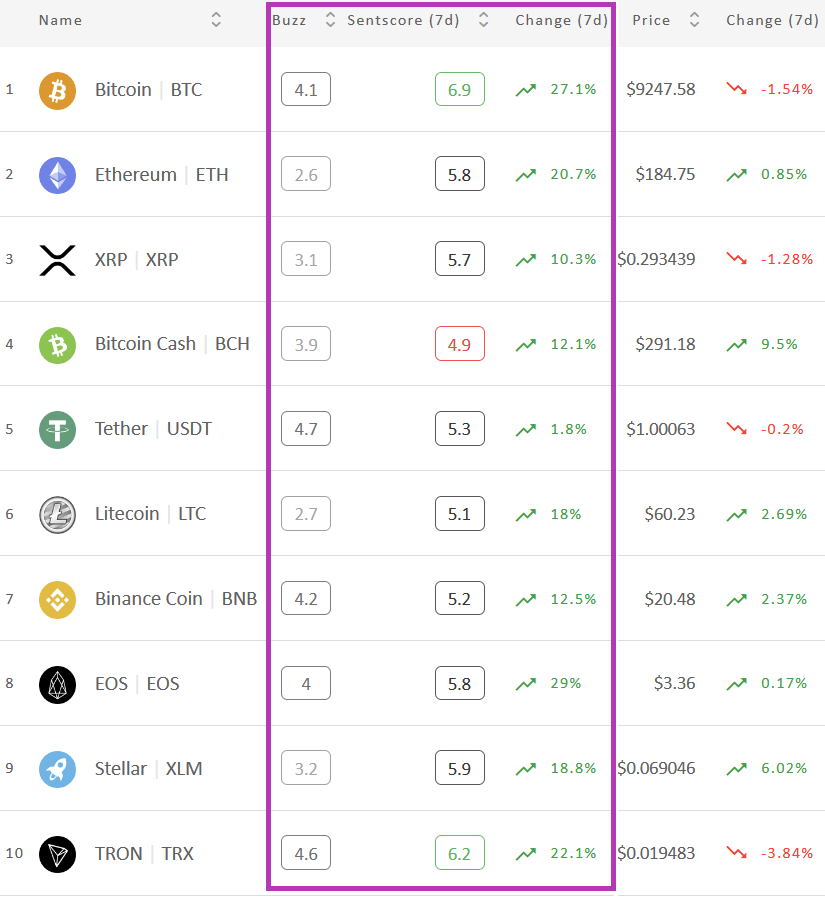Image resolution: width=825 pixels, height=897 pixels.
Task: Click the orange Bitcoin logo icon
Action: [57, 90]
